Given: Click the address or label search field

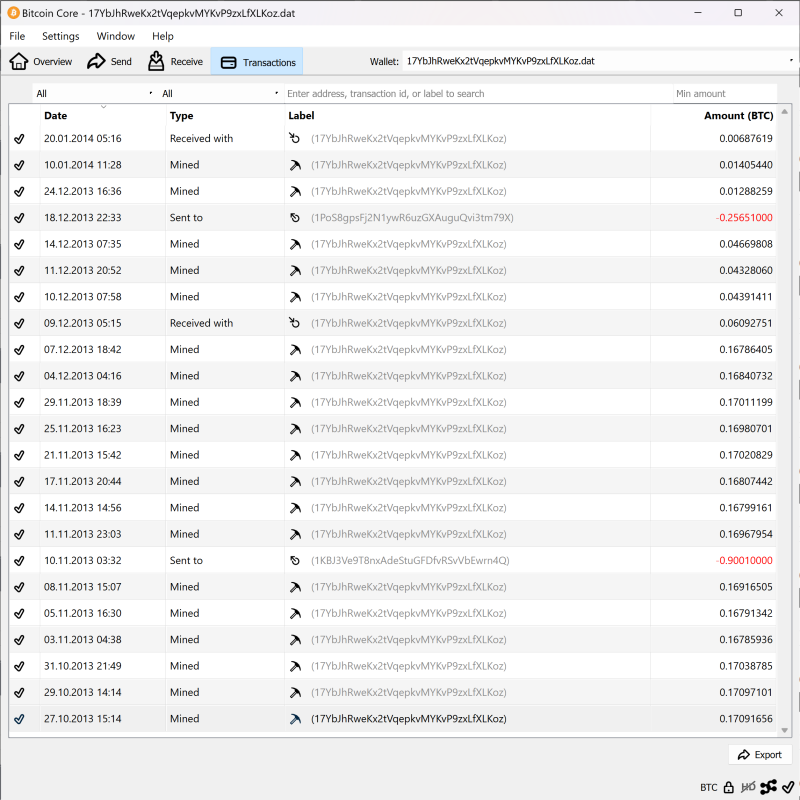Looking at the screenshot, I should point(479,93).
